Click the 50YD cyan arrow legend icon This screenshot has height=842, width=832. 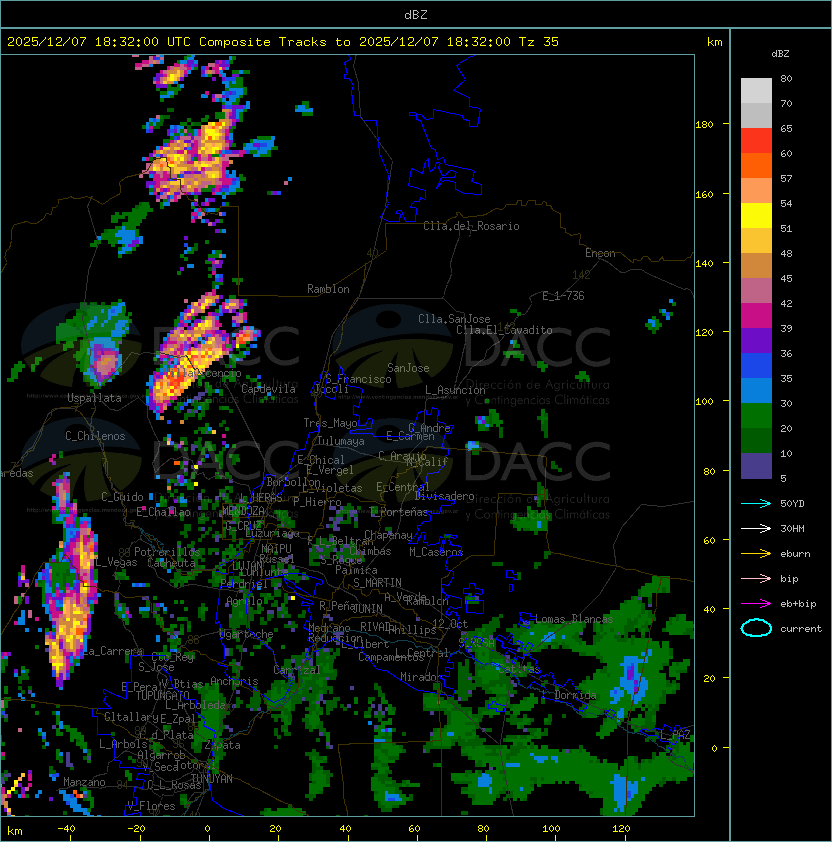coord(756,504)
